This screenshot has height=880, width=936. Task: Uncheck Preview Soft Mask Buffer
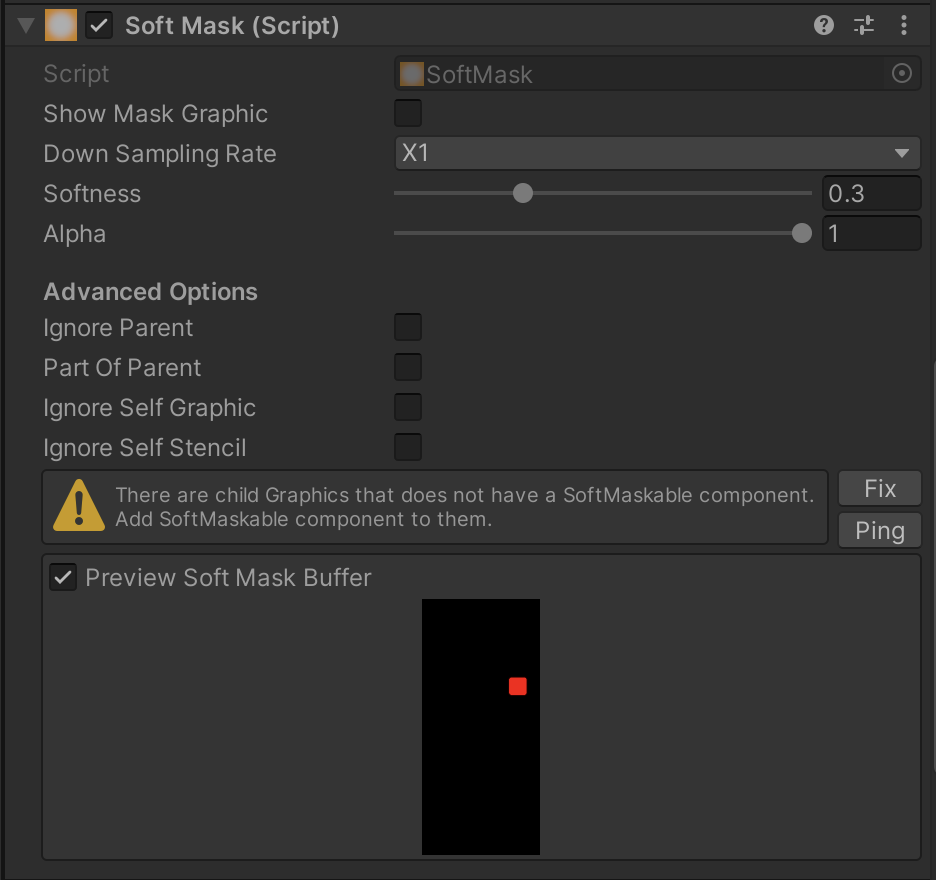(63, 577)
